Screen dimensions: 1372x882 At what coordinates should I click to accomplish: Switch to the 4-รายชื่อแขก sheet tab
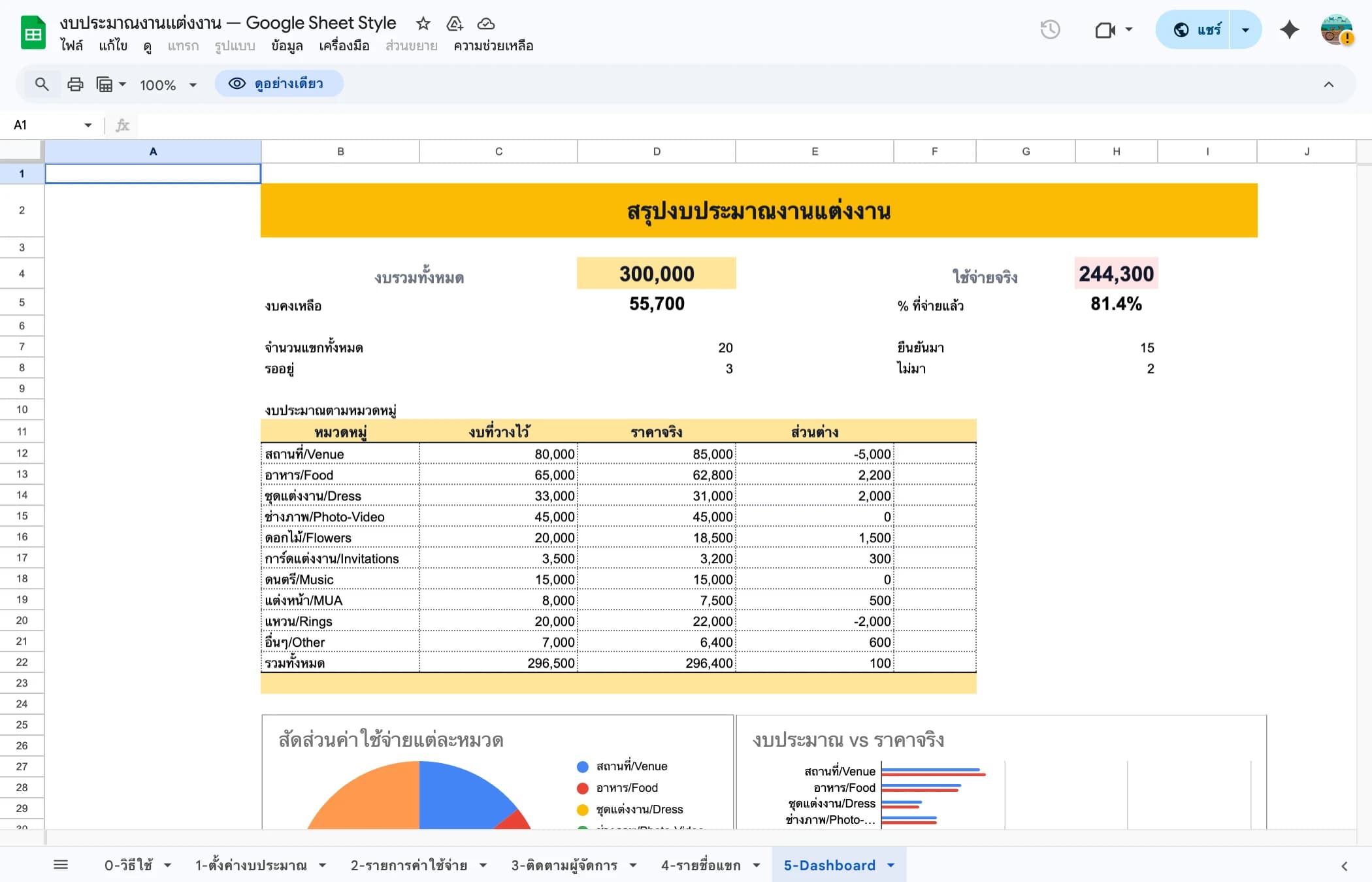pyautogui.click(x=700, y=864)
